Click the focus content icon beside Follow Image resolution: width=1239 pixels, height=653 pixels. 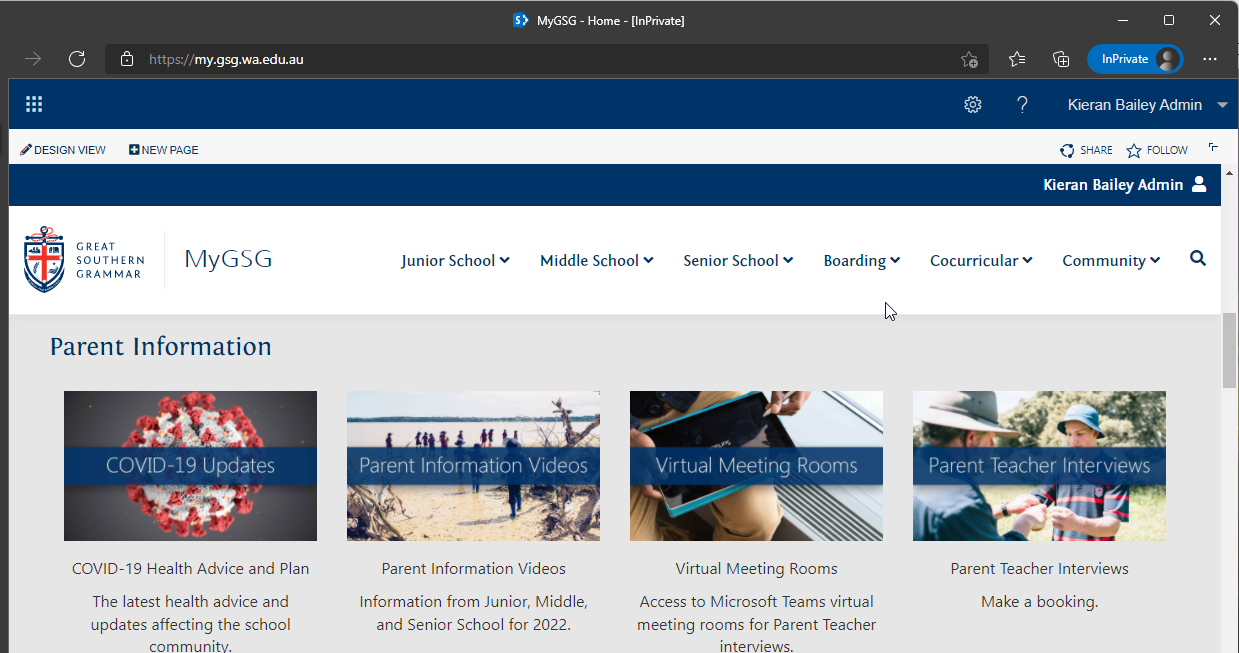point(1213,148)
